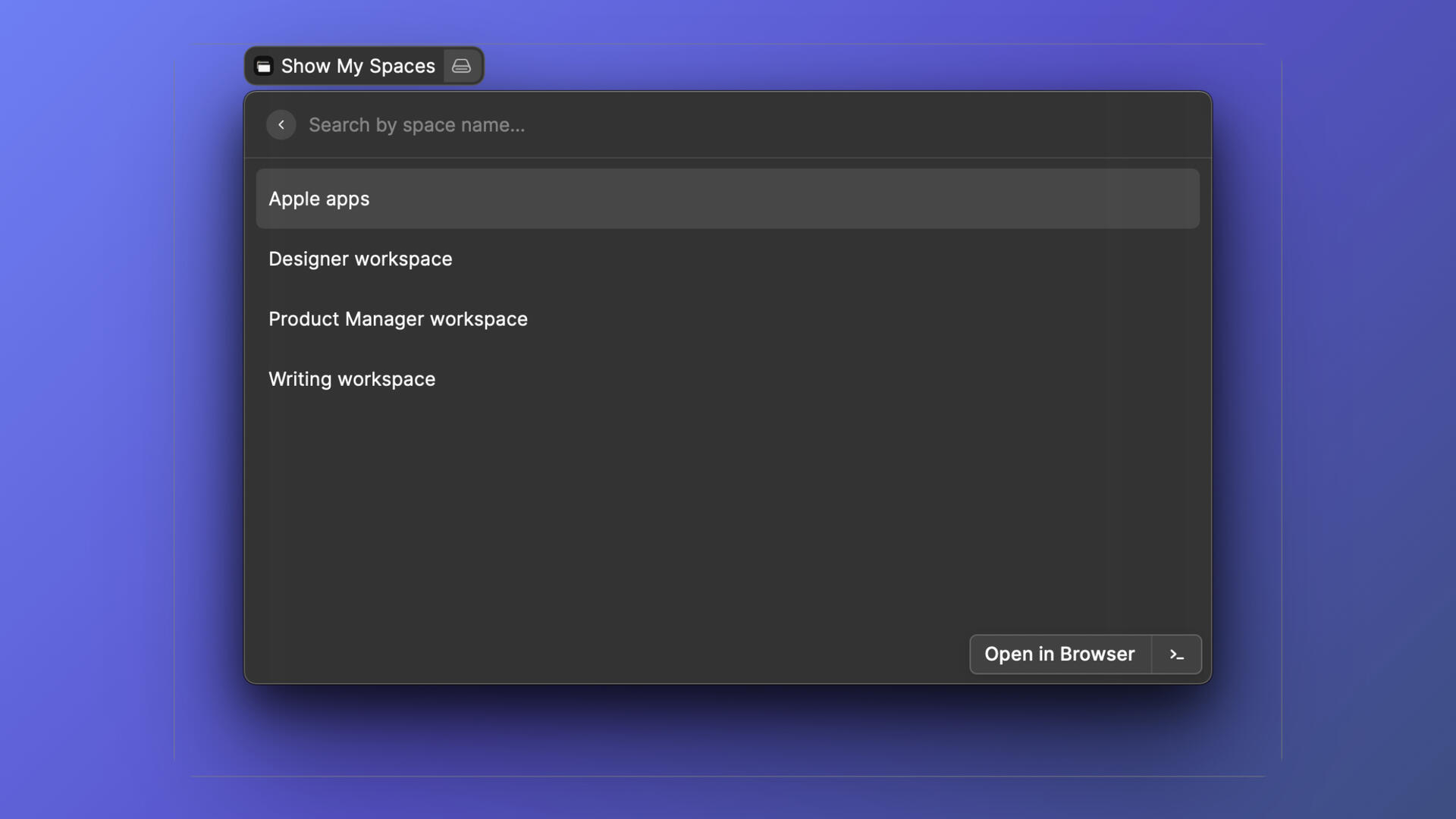Click the drive icon beside Show My Spaces
This screenshot has width=1456, height=819.
[461, 66]
